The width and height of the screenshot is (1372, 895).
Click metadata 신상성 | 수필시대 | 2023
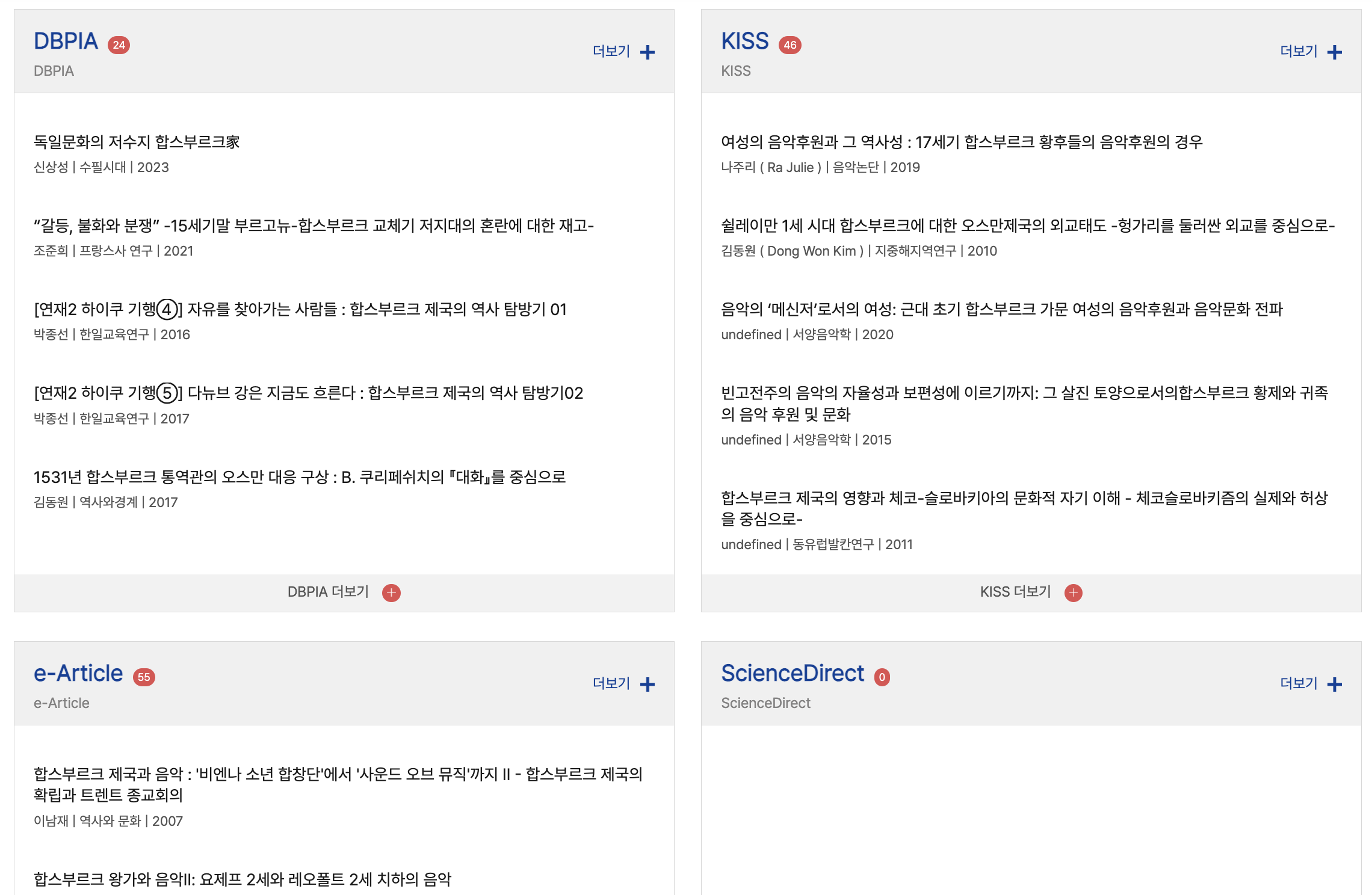(101, 167)
